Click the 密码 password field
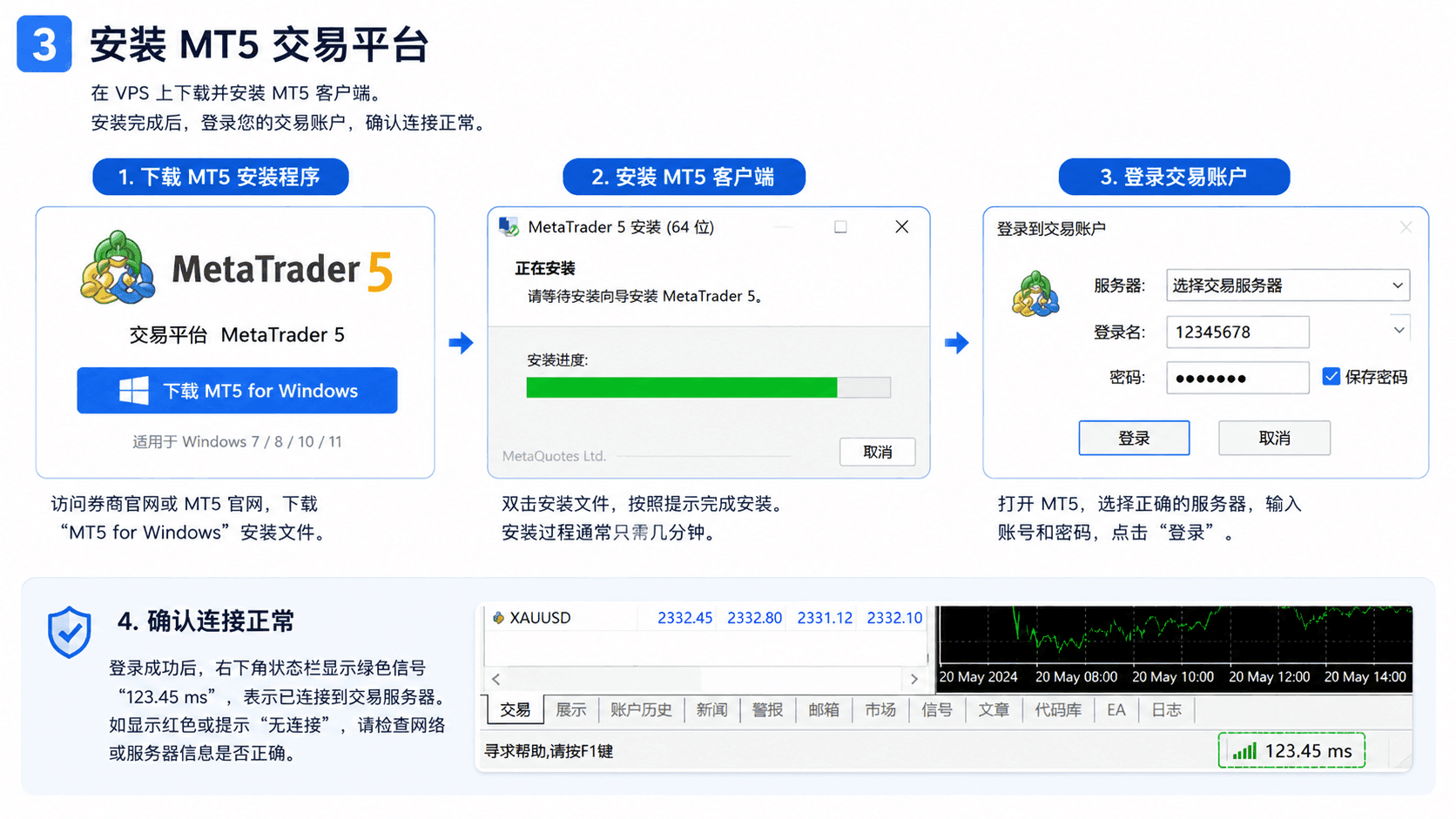1456x819 pixels. (x=1237, y=378)
